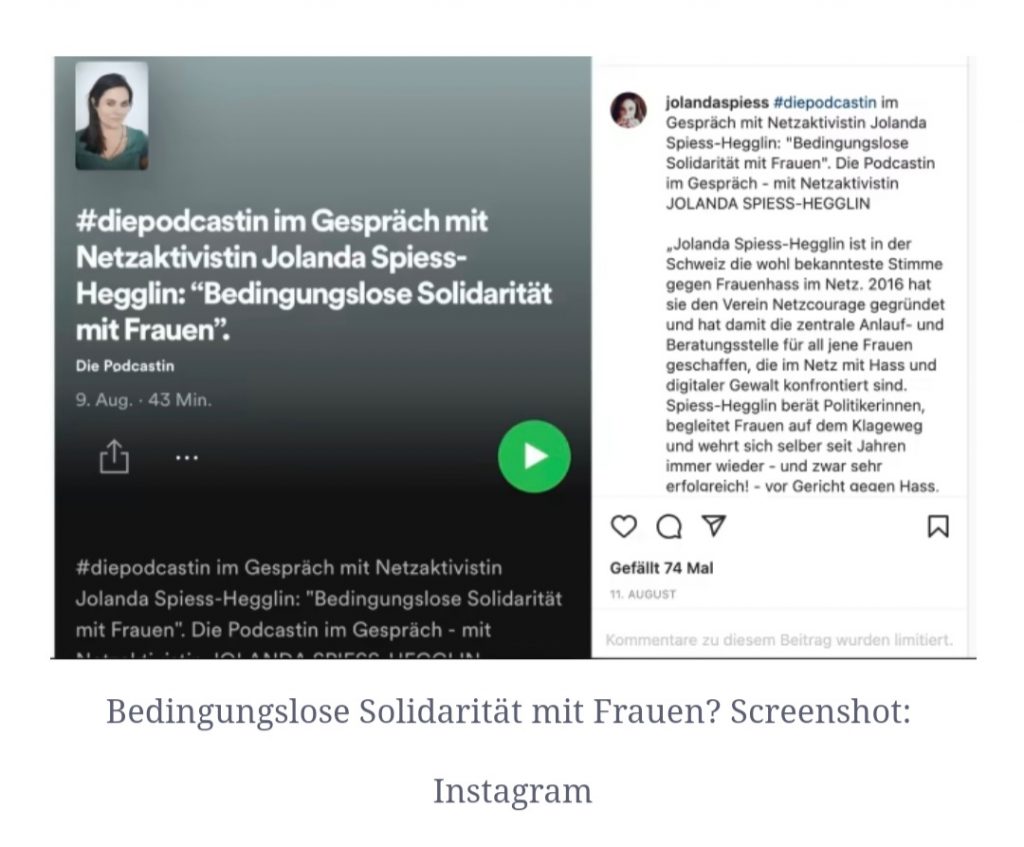The image size is (1024, 847).
Task: Click the episode description below the player
Action: (x=319, y=607)
